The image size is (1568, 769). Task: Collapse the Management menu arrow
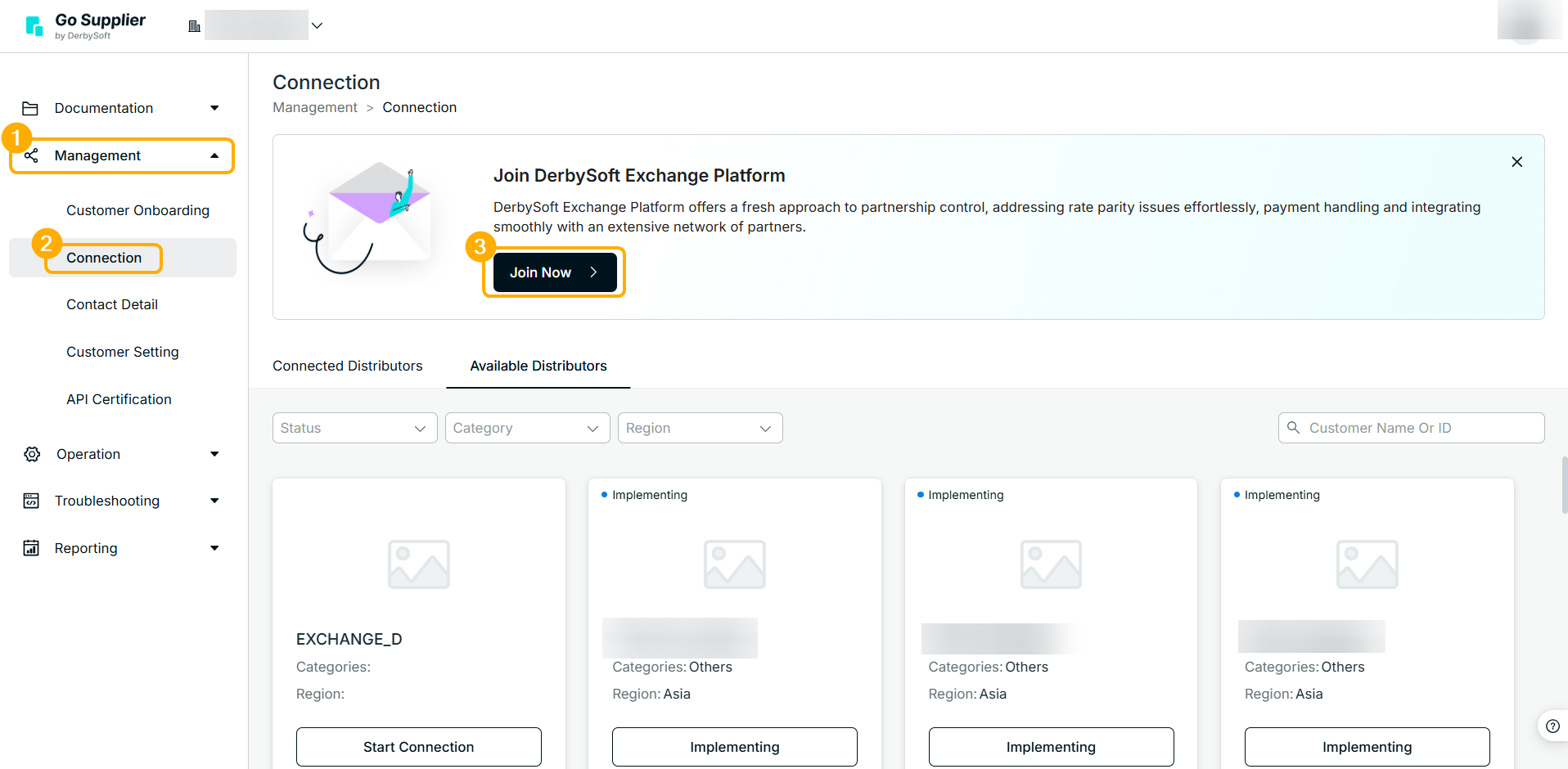click(214, 155)
